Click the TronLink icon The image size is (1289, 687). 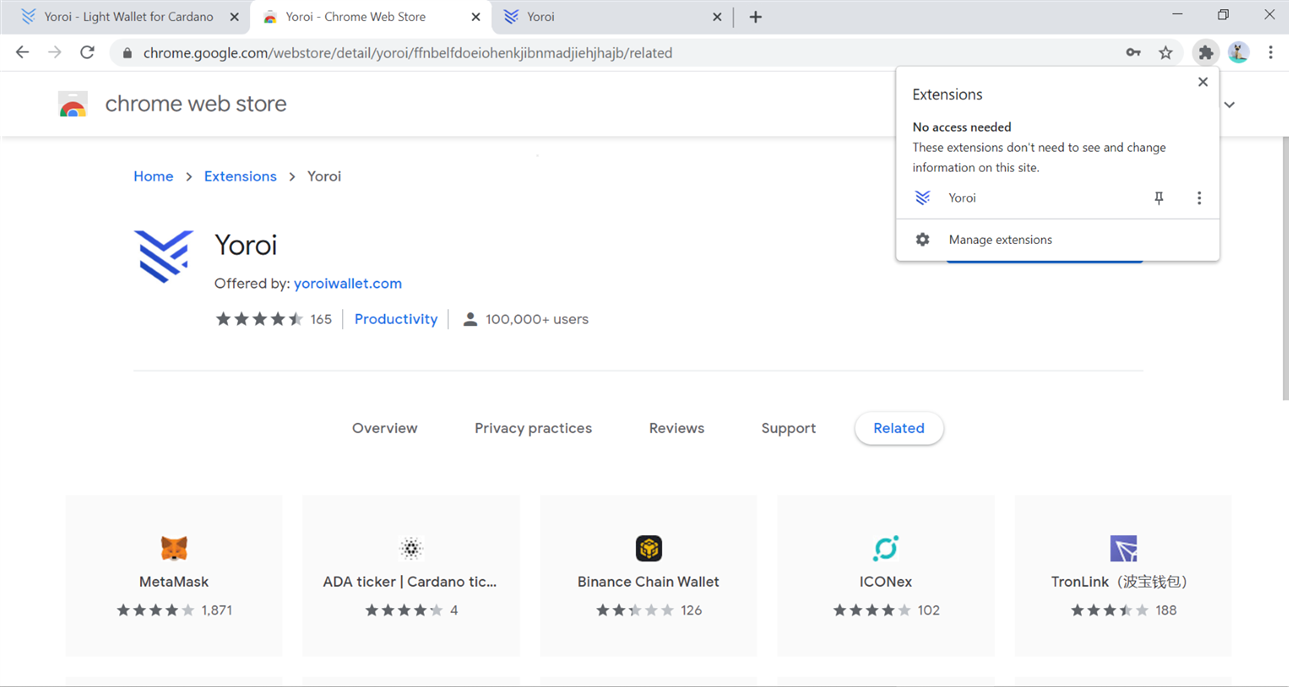click(x=1124, y=548)
